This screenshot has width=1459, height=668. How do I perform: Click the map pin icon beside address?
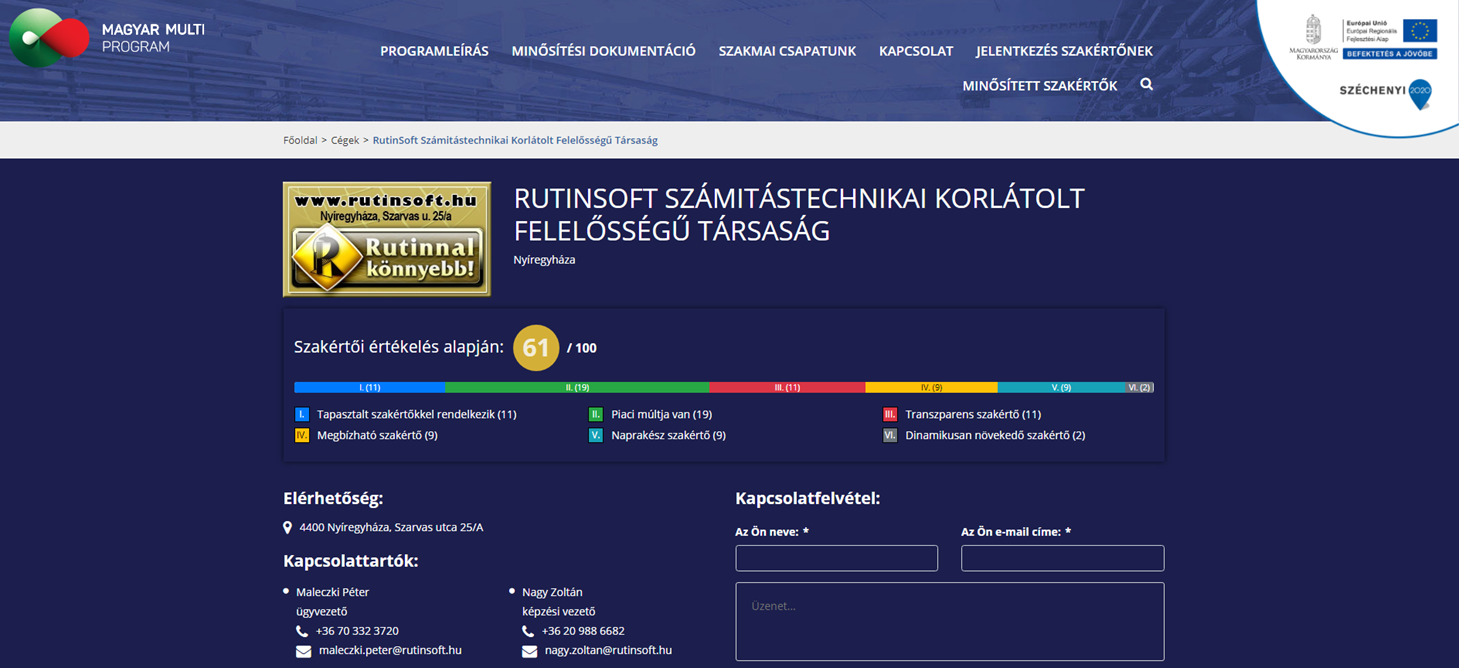tap(288, 528)
